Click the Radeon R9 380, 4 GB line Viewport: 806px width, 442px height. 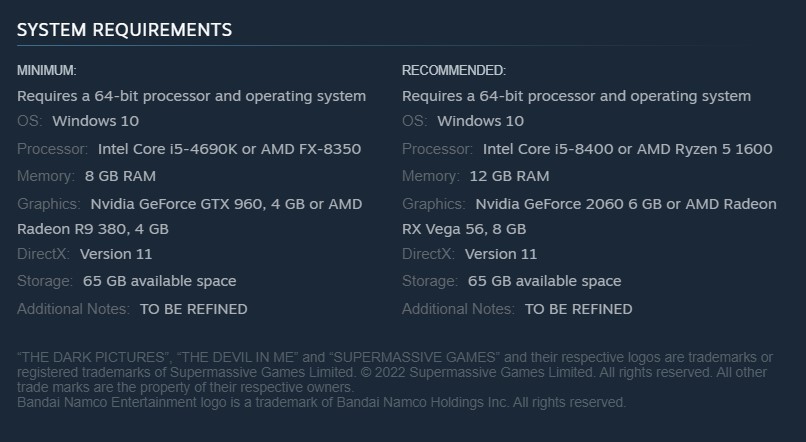click(93, 229)
